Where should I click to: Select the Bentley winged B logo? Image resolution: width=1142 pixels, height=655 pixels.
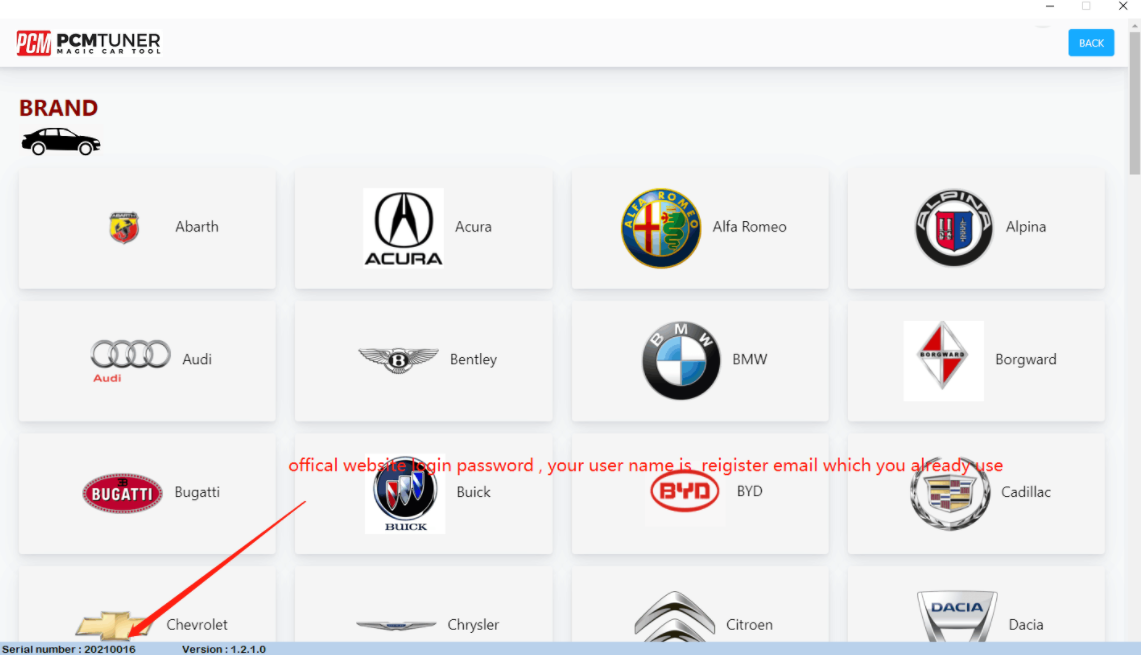(x=398, y=360)
